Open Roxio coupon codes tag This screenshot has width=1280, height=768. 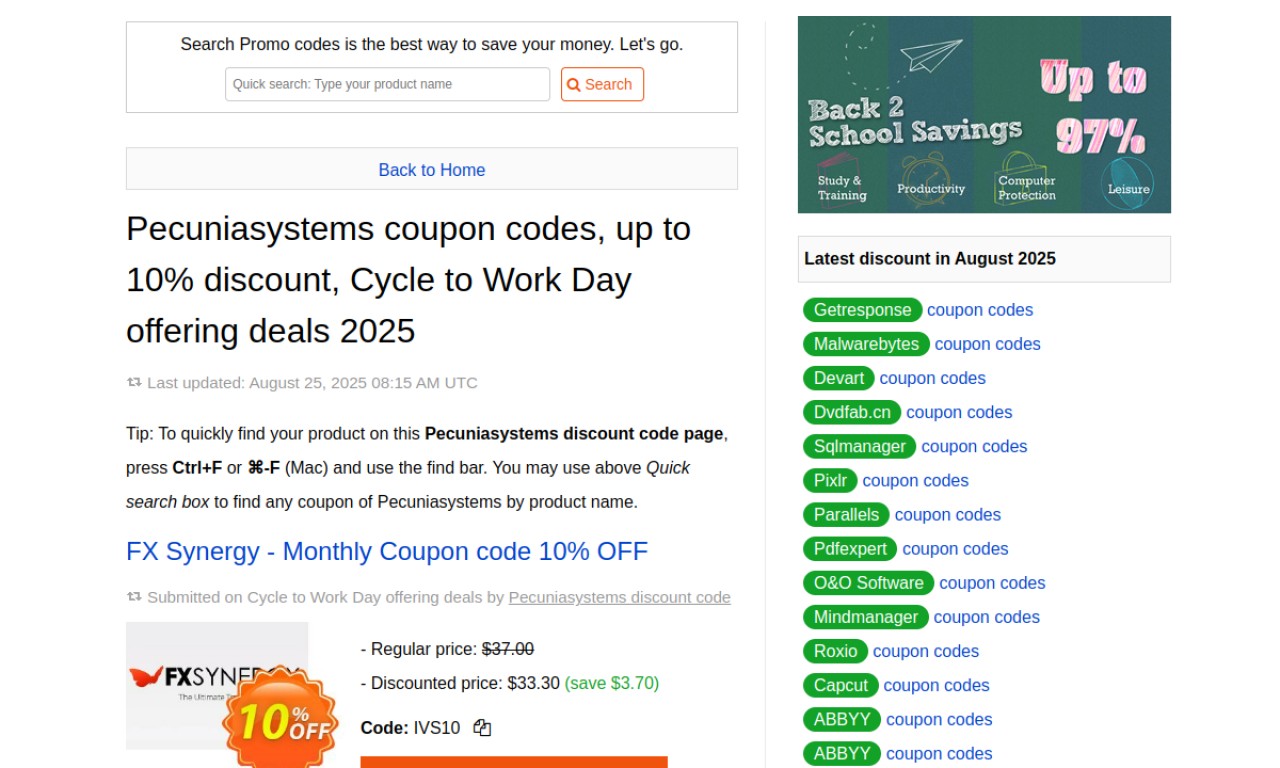835,650
